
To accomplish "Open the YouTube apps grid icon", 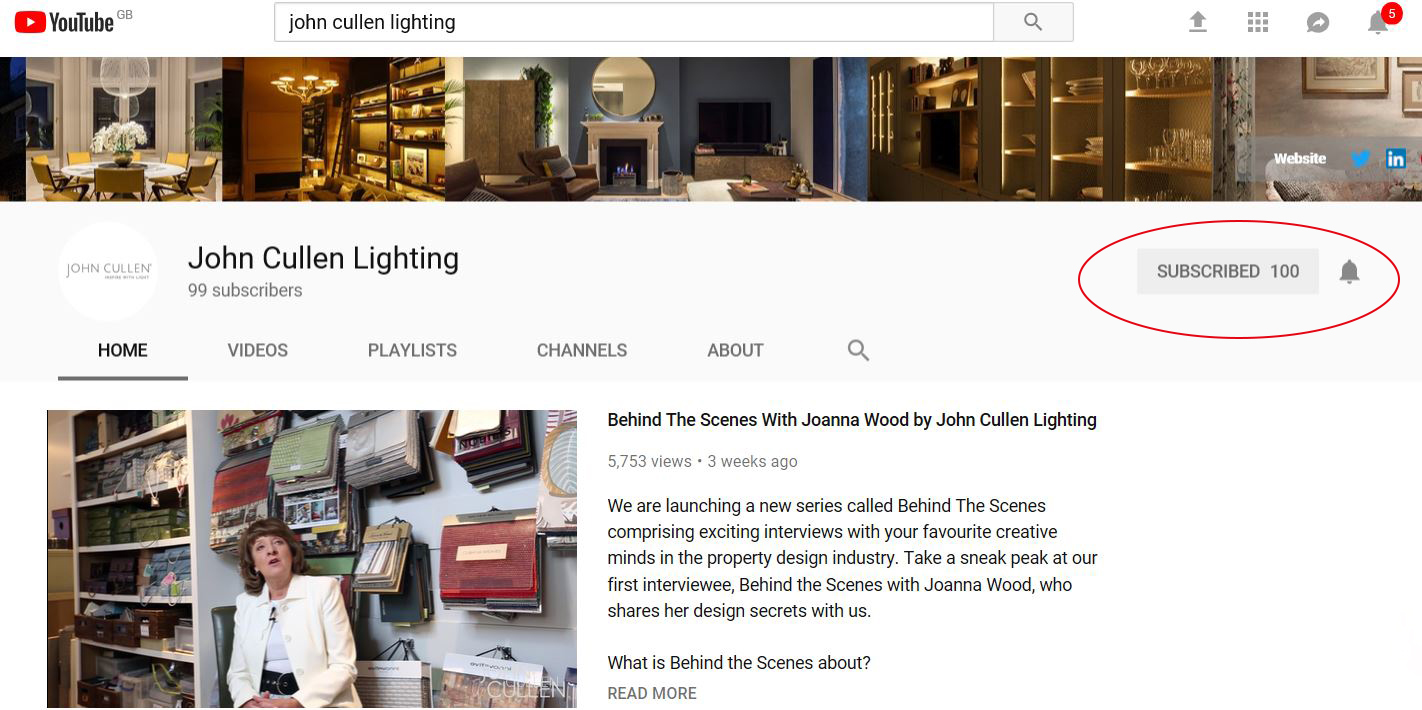I will click(1258, 22).
